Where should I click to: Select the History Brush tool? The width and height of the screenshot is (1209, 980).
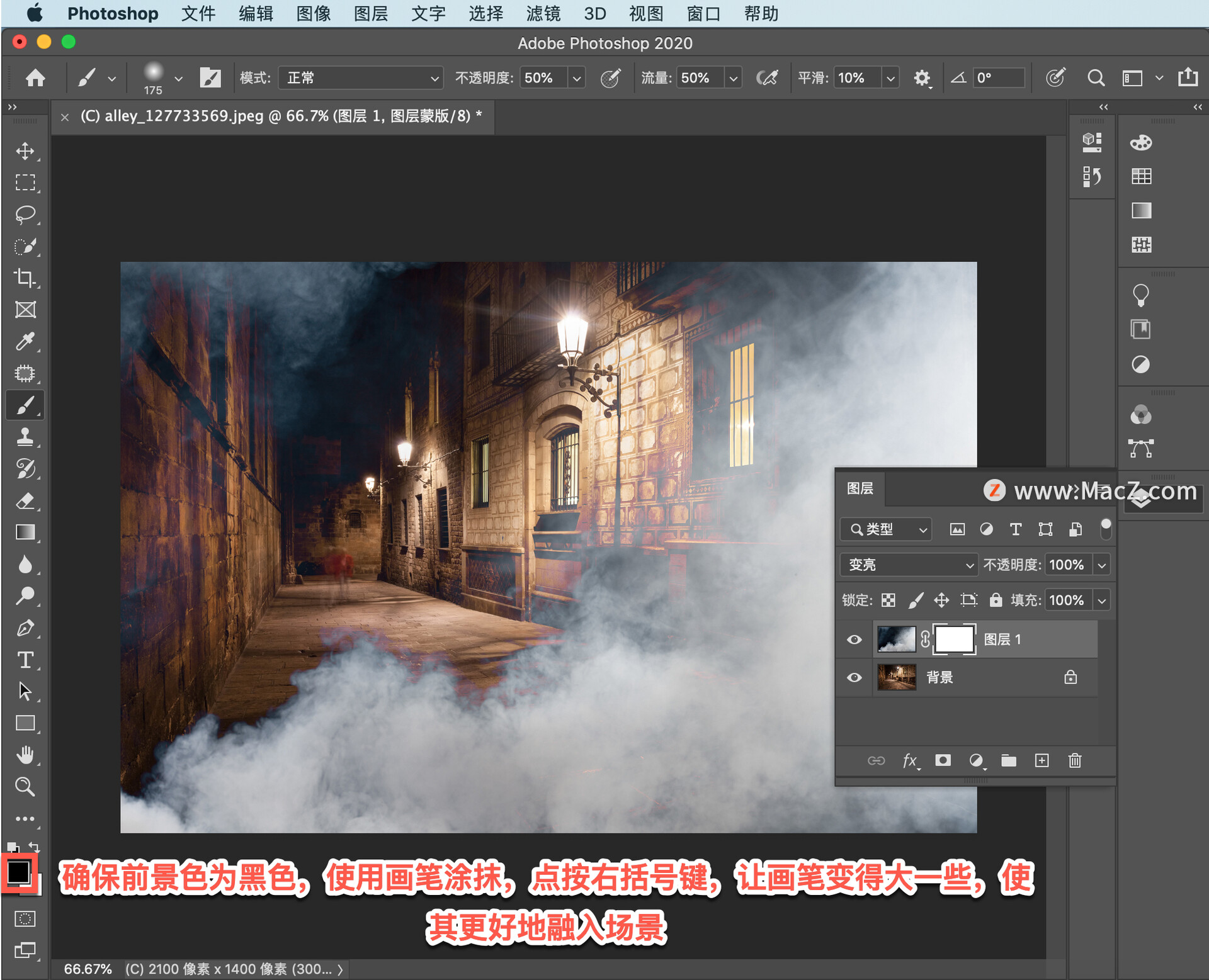25,469
